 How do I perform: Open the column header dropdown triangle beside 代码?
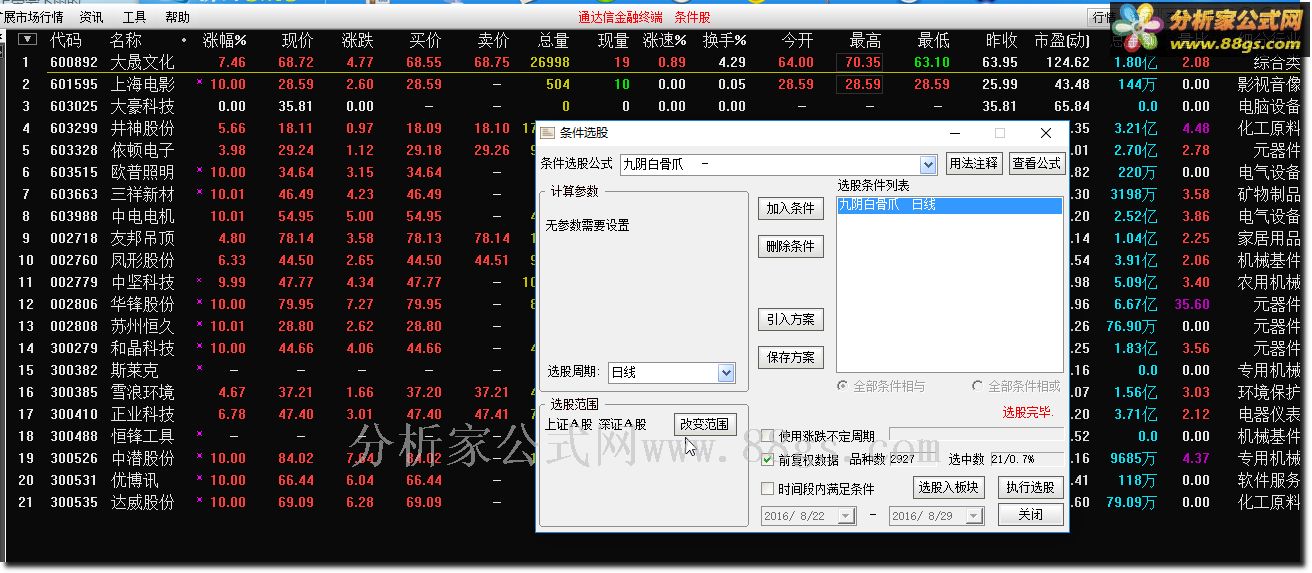click(28, 40)
